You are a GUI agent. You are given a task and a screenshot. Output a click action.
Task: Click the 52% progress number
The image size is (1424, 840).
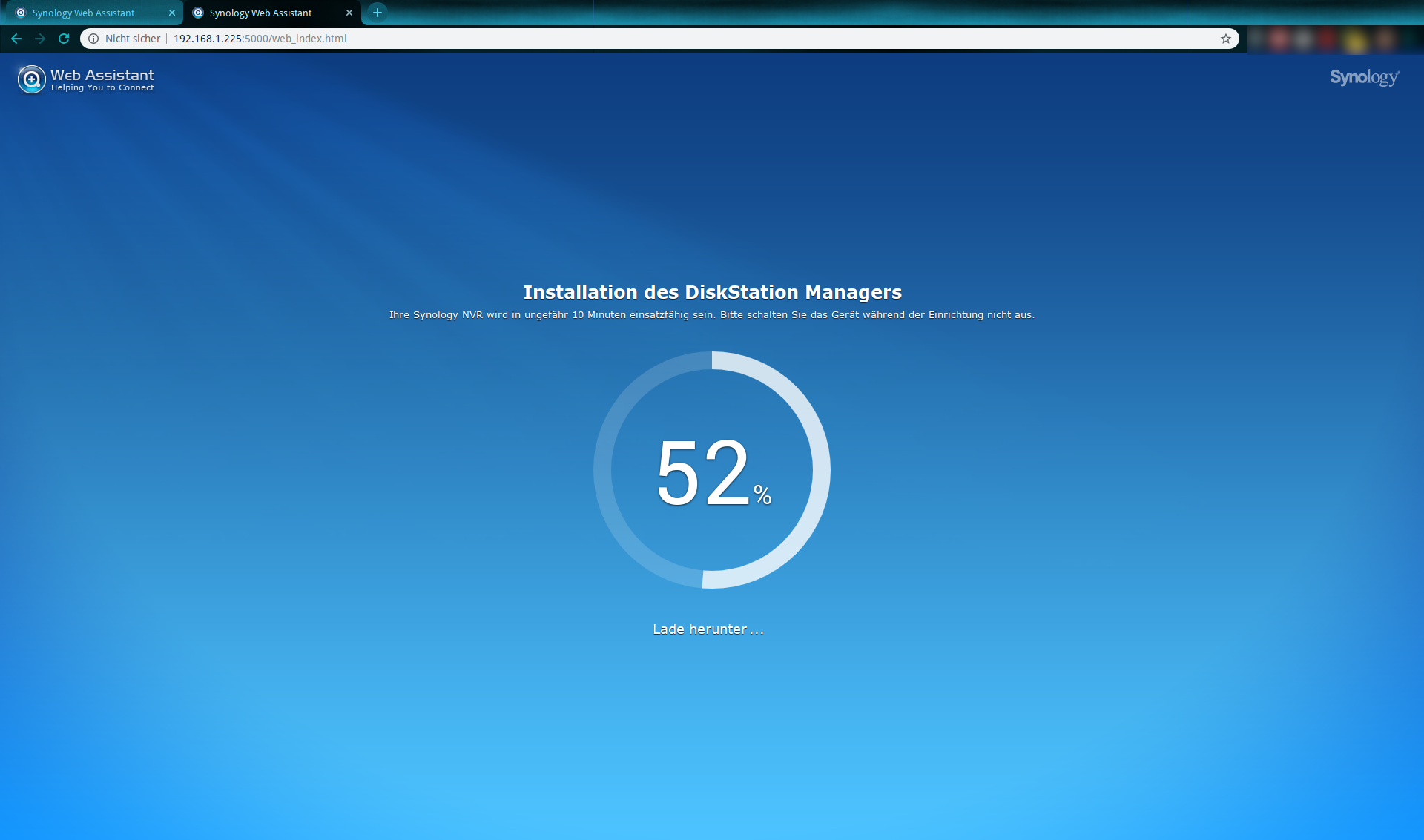[x=705, y=472]
